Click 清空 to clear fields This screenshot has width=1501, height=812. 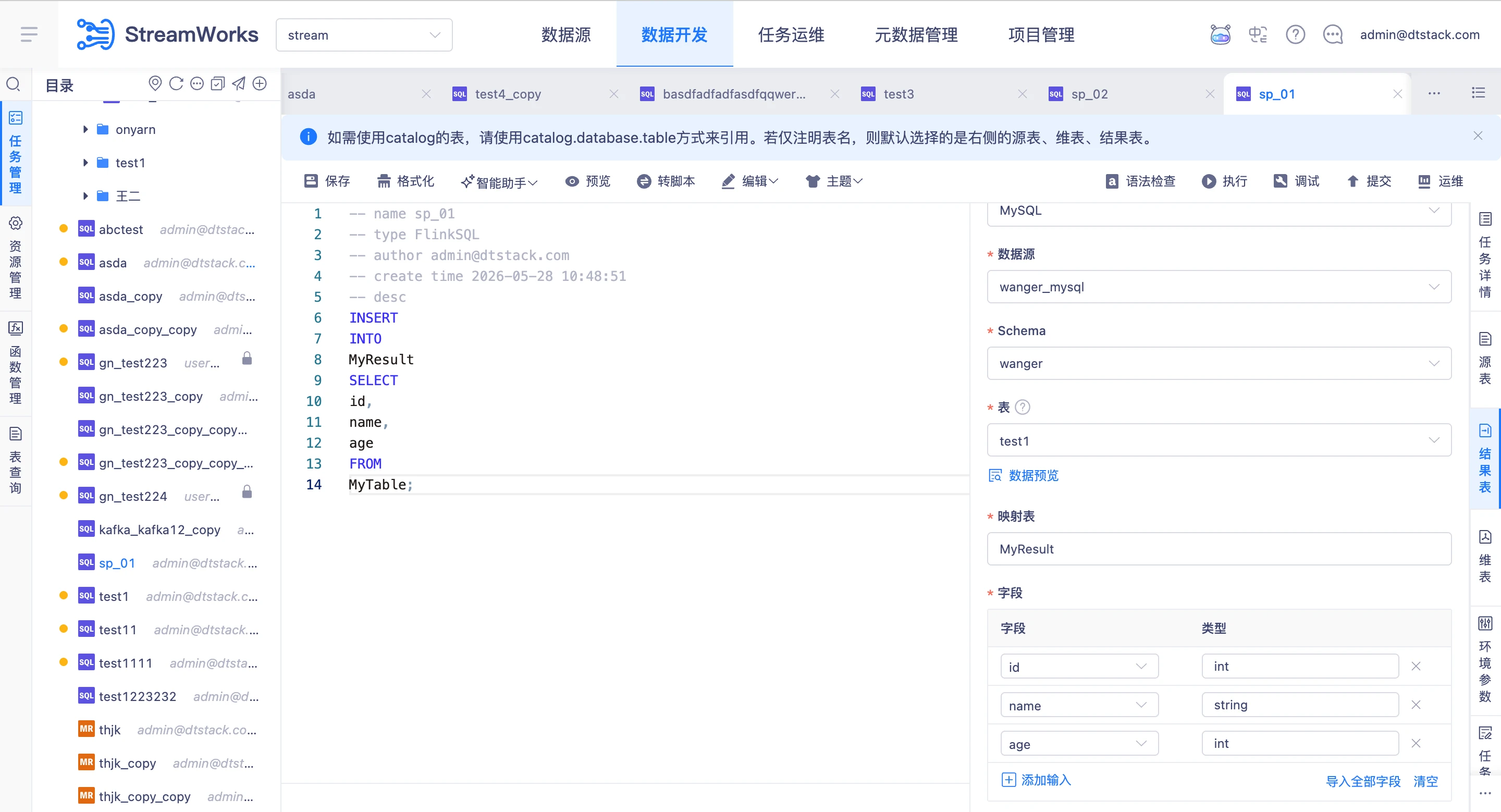(x=1426, y=781)
